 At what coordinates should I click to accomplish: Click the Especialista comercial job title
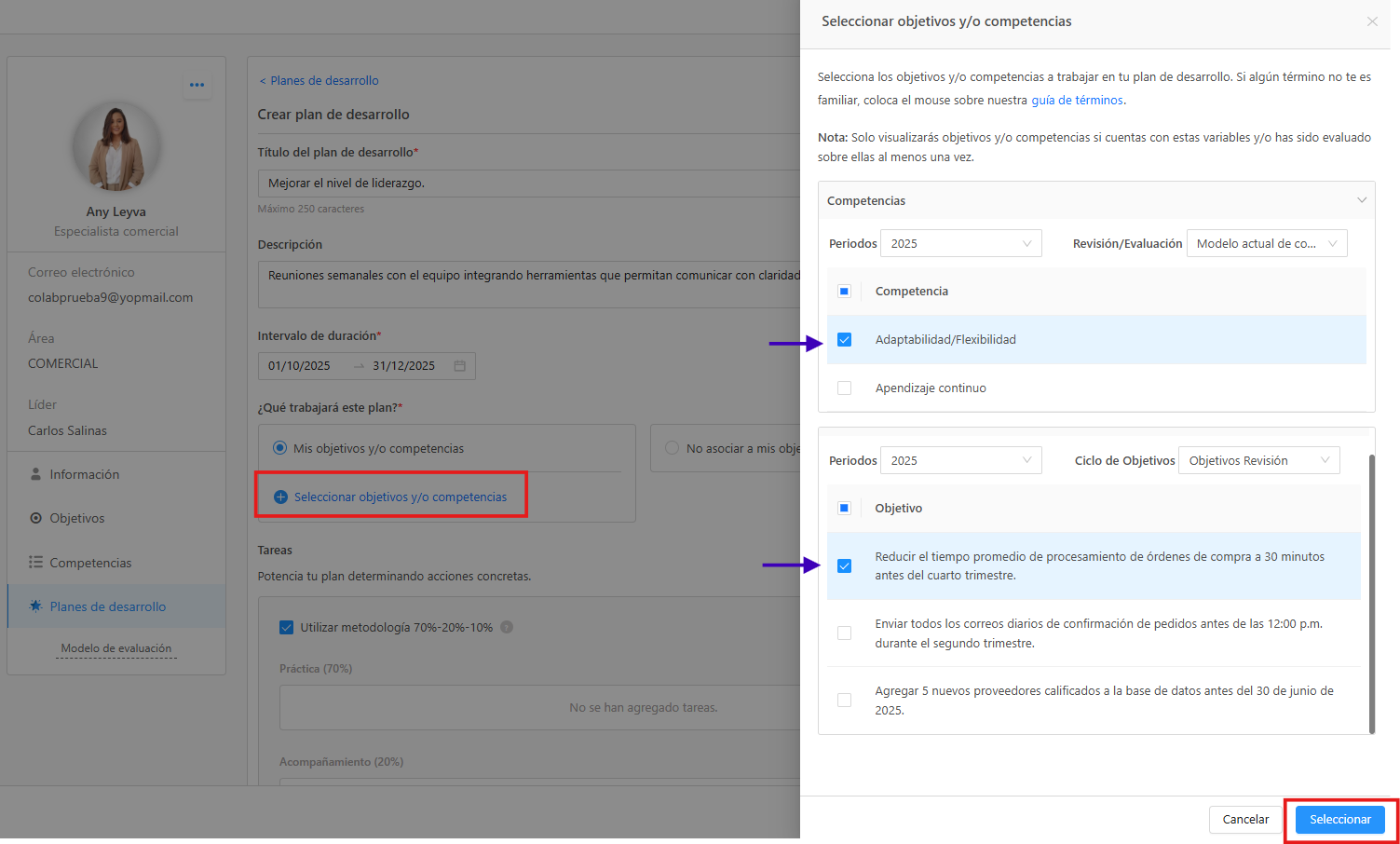116,231
